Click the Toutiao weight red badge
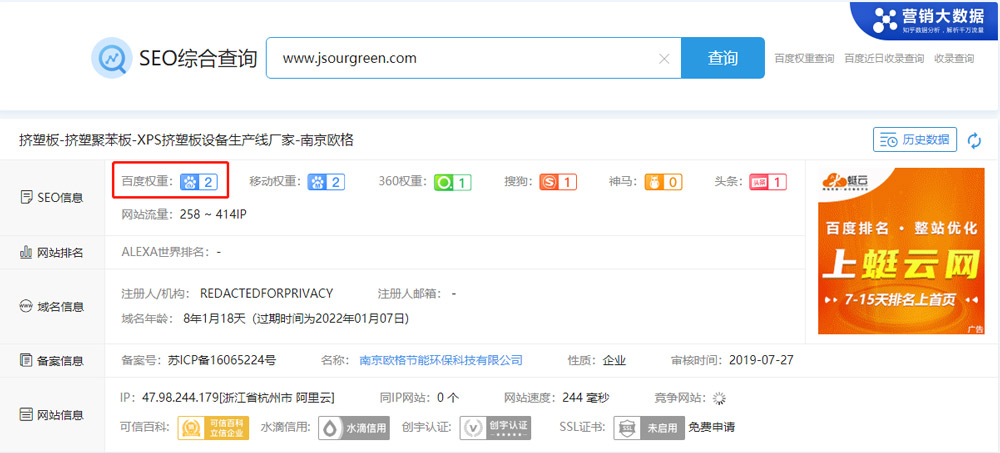This screenshot has height=453, width=1000. (x=767, y=182)
